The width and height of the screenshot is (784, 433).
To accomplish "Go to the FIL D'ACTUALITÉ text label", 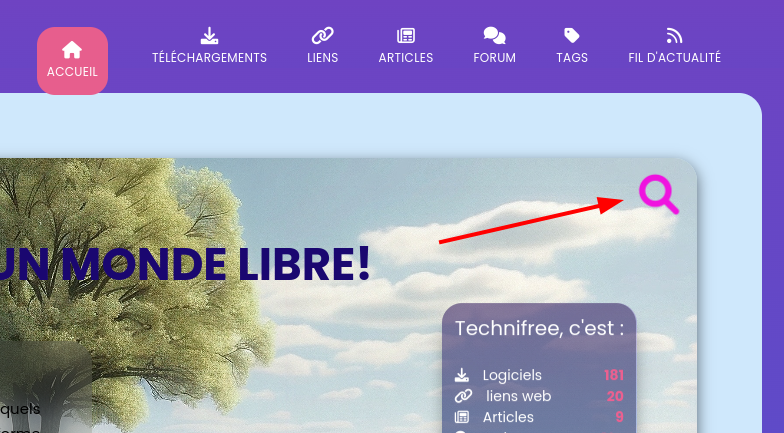I will point(674,58).
